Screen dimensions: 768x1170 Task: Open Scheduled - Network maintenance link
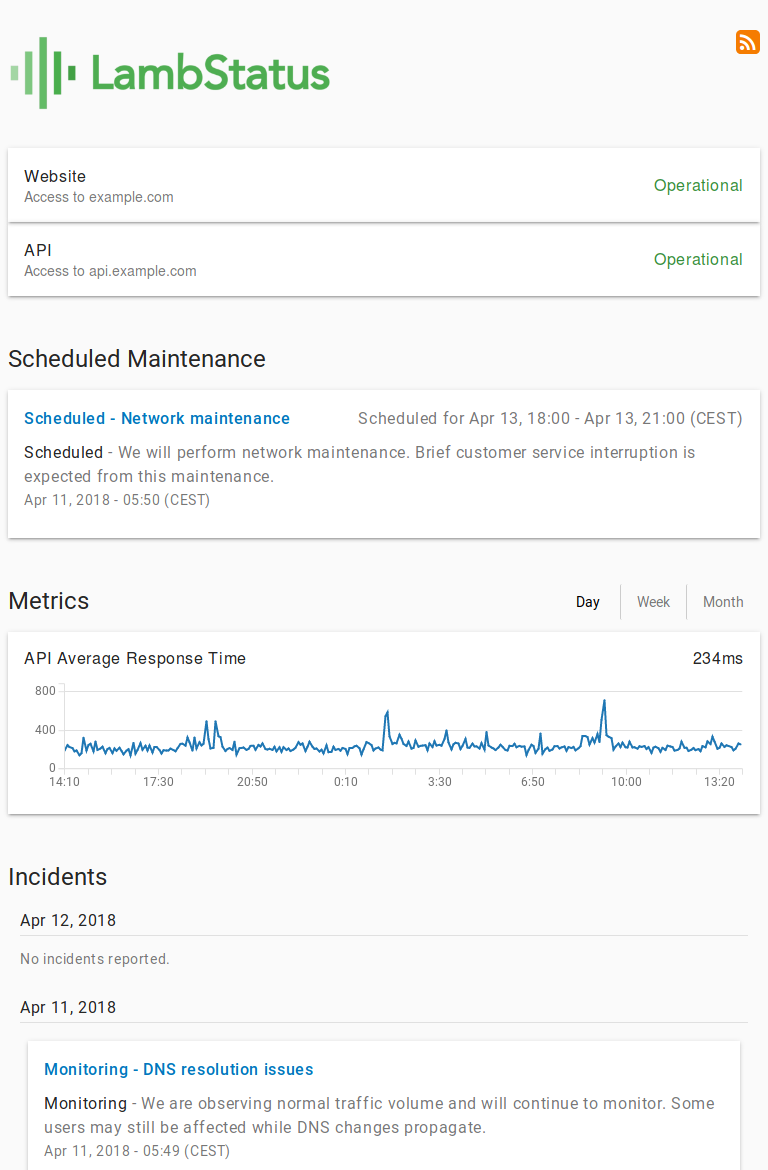point(157,419)
